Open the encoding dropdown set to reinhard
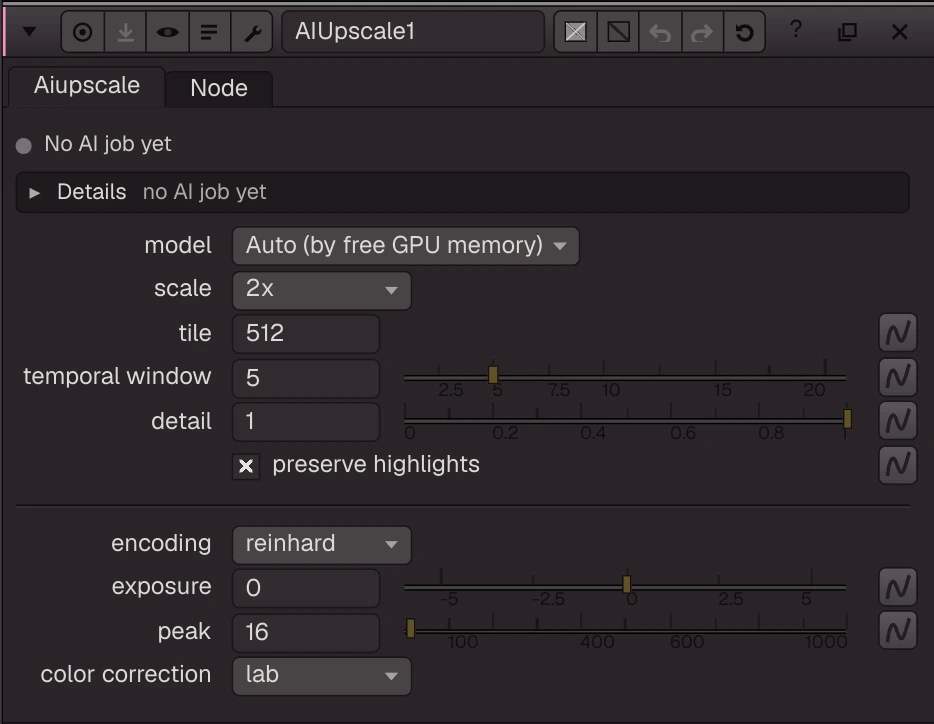 point(322,545)
